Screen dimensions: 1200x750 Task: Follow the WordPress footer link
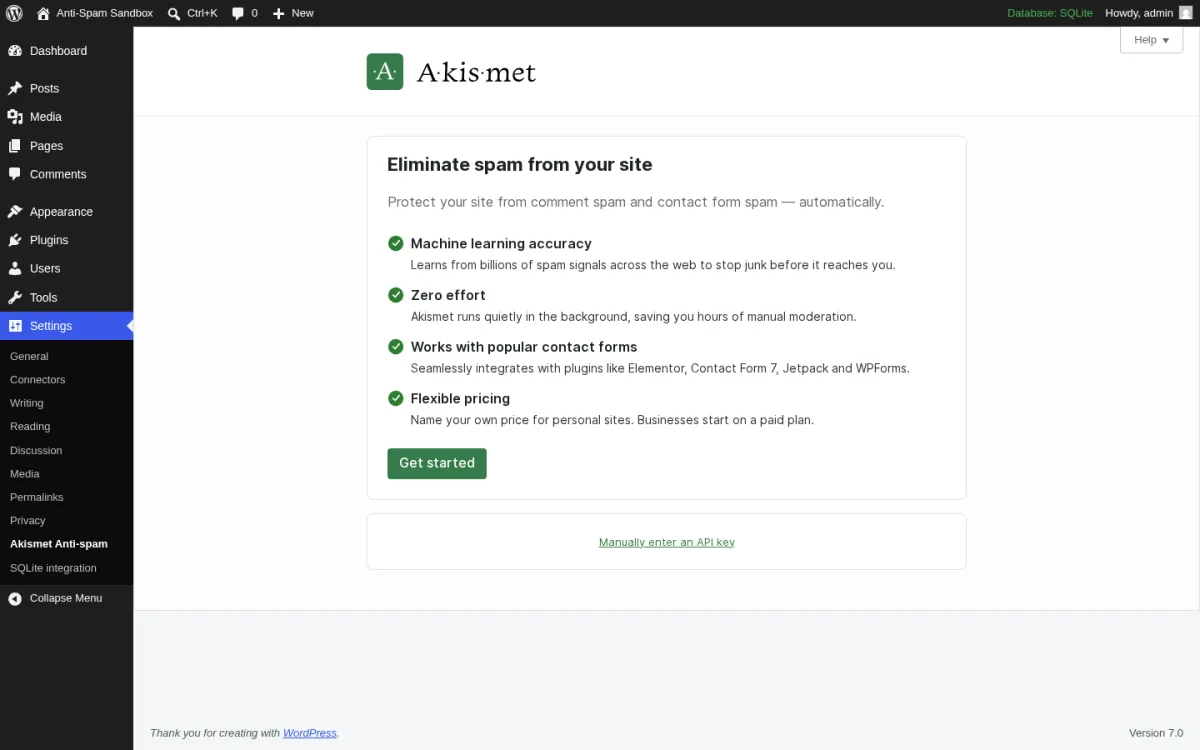tap(310, 733)
